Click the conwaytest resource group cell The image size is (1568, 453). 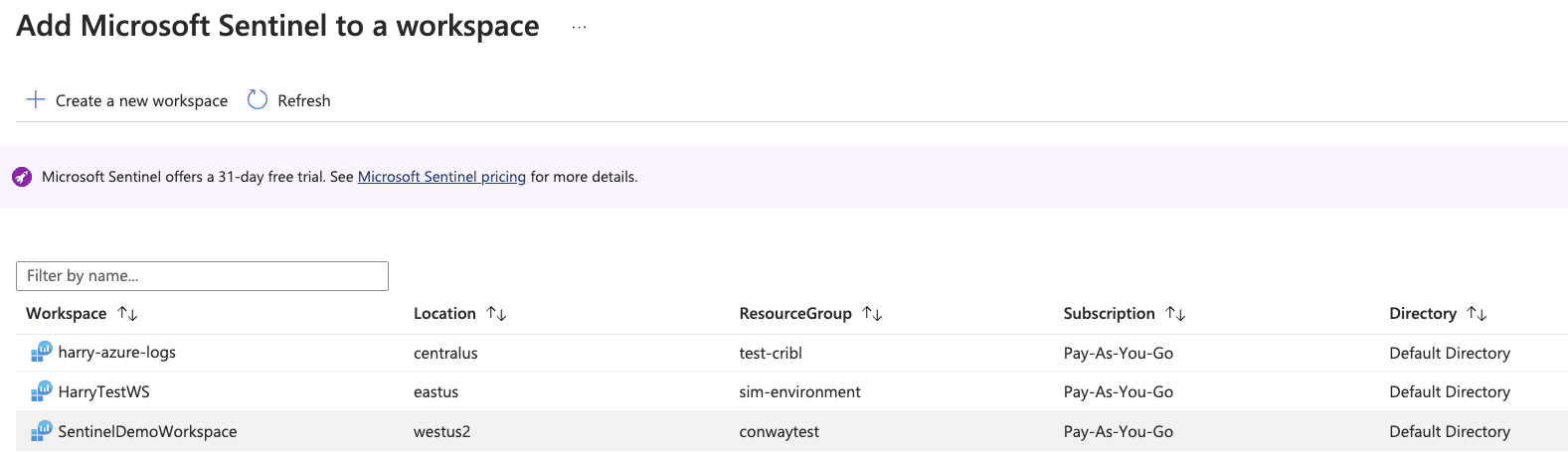(x=779, y=431)
